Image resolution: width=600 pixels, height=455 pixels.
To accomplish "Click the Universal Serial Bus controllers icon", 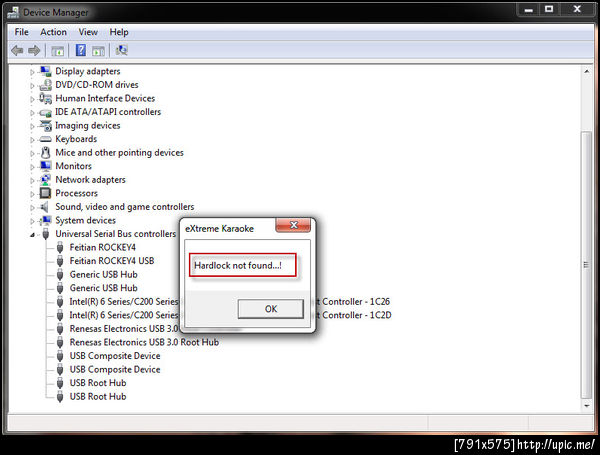I will [46, 234].
